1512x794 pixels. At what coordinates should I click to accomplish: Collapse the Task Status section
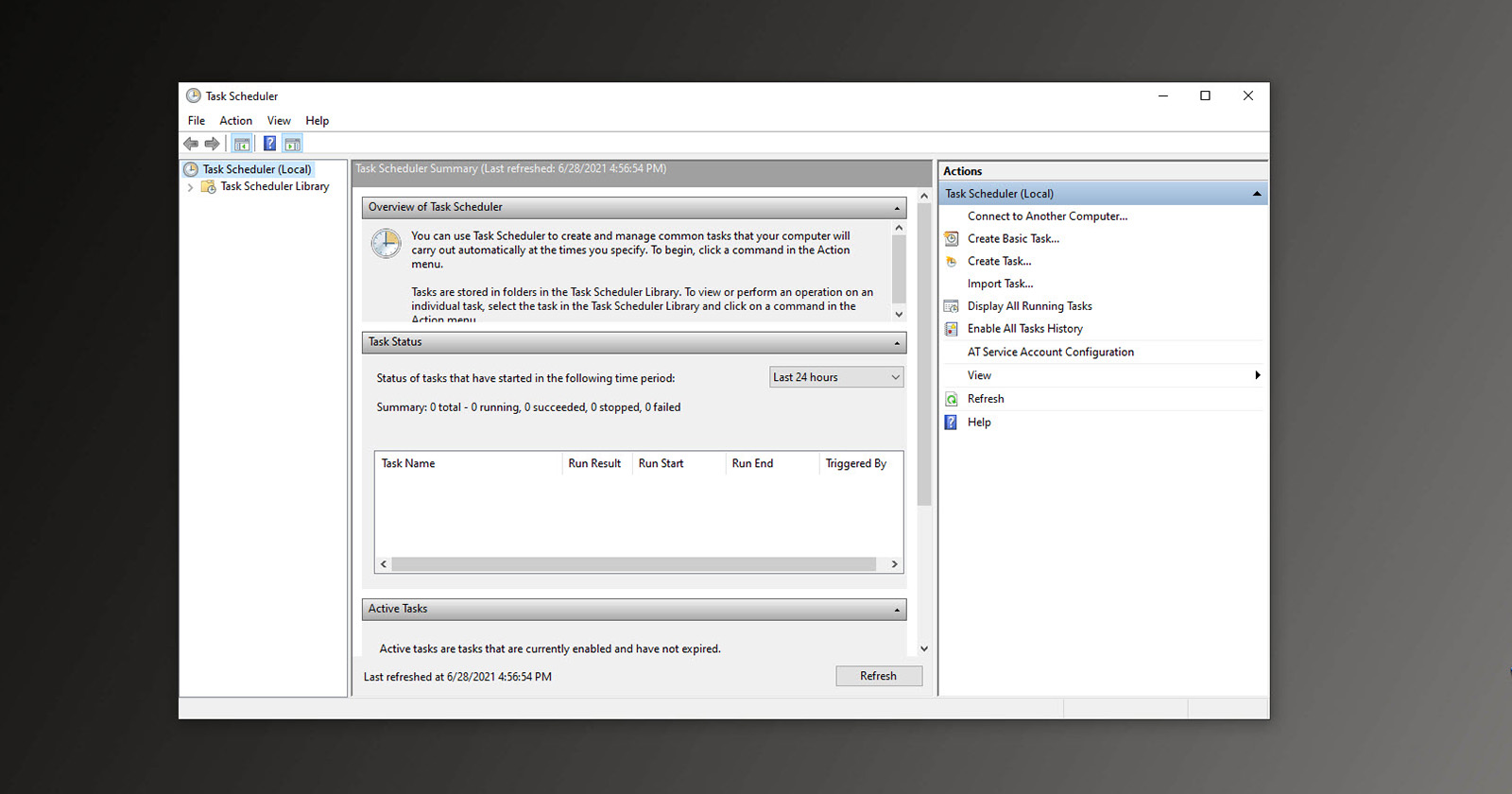tap(897, 343)
